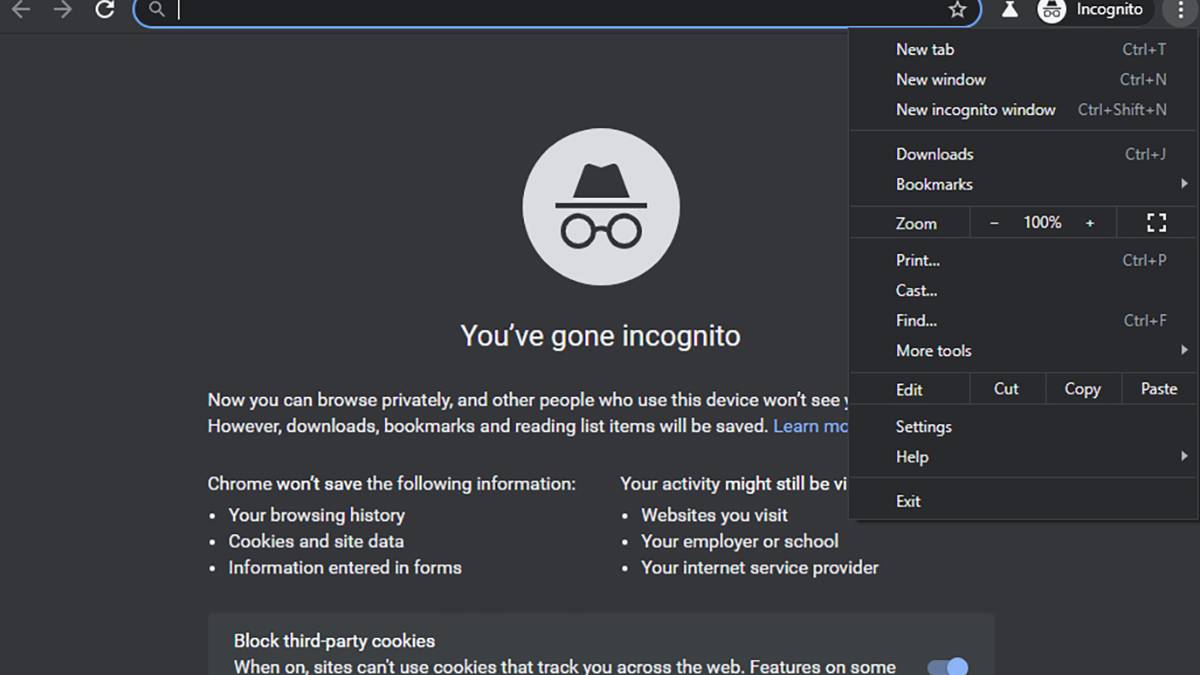Choose New window in menu

coord(1024,79)
